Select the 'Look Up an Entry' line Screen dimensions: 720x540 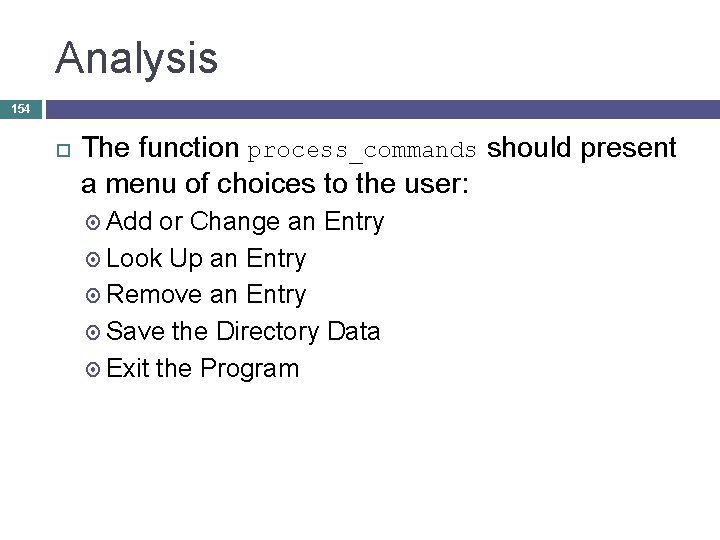point(206,258)
